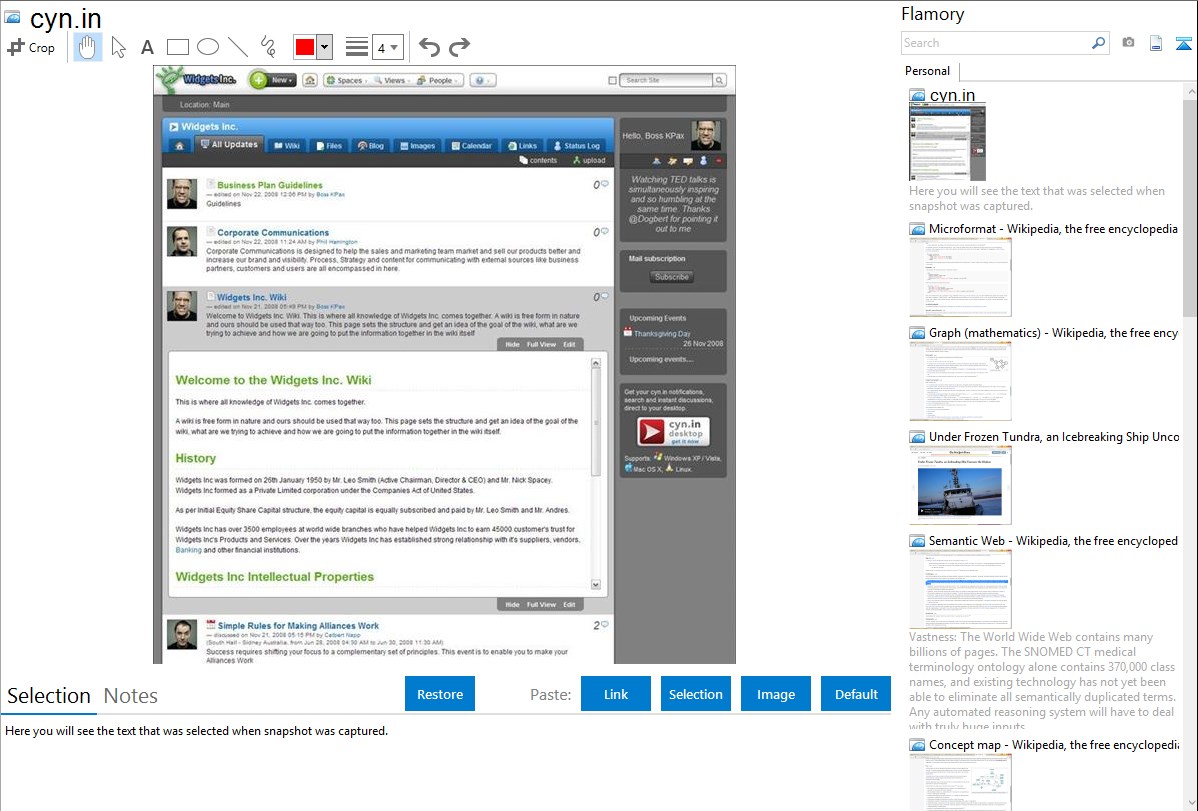Redo the last annotation
This screenshot has height=811, width=1198.
click(459, 47)
